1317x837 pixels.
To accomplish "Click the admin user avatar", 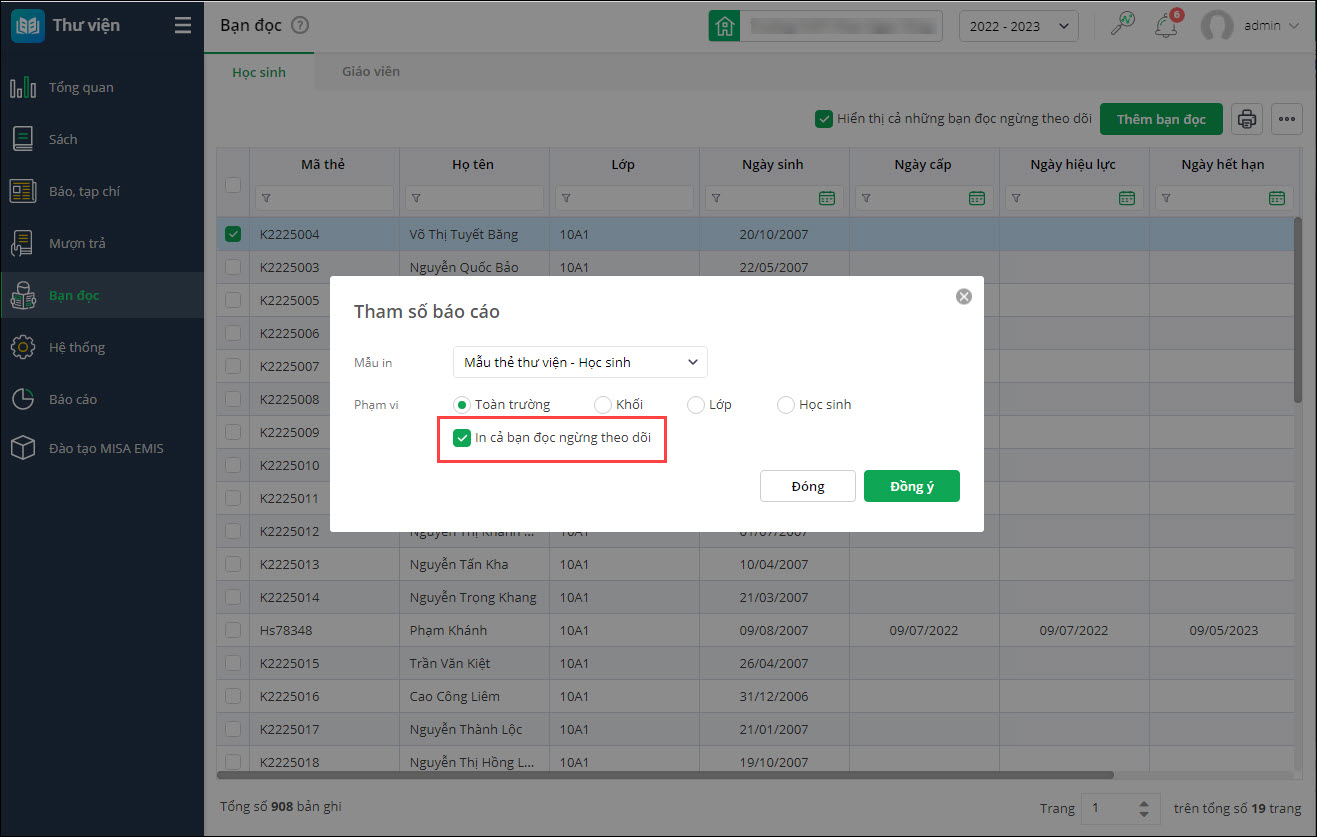I will 1217,26.
